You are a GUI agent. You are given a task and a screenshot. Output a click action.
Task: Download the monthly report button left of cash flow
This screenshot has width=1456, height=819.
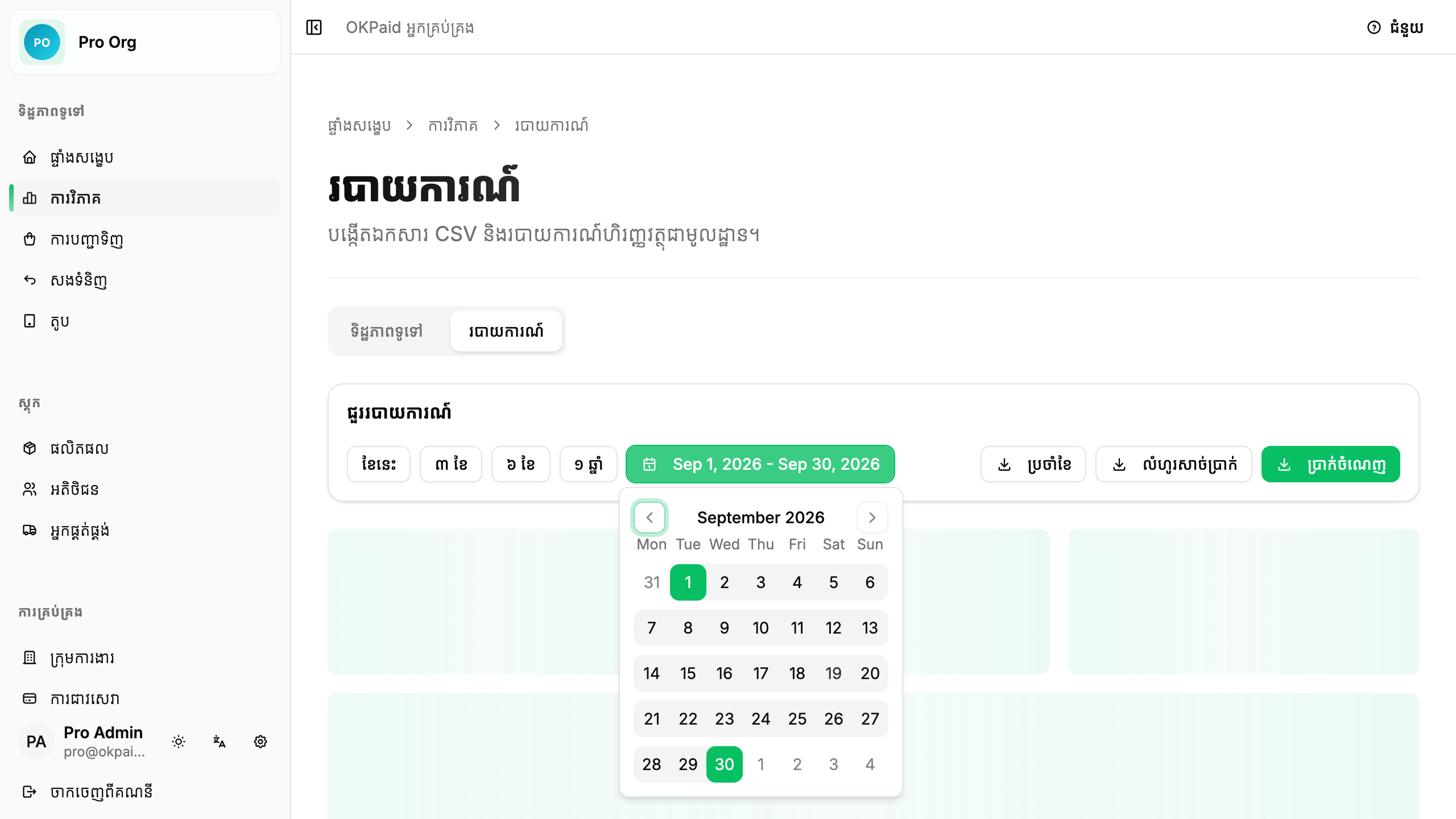click(1033, 464)
